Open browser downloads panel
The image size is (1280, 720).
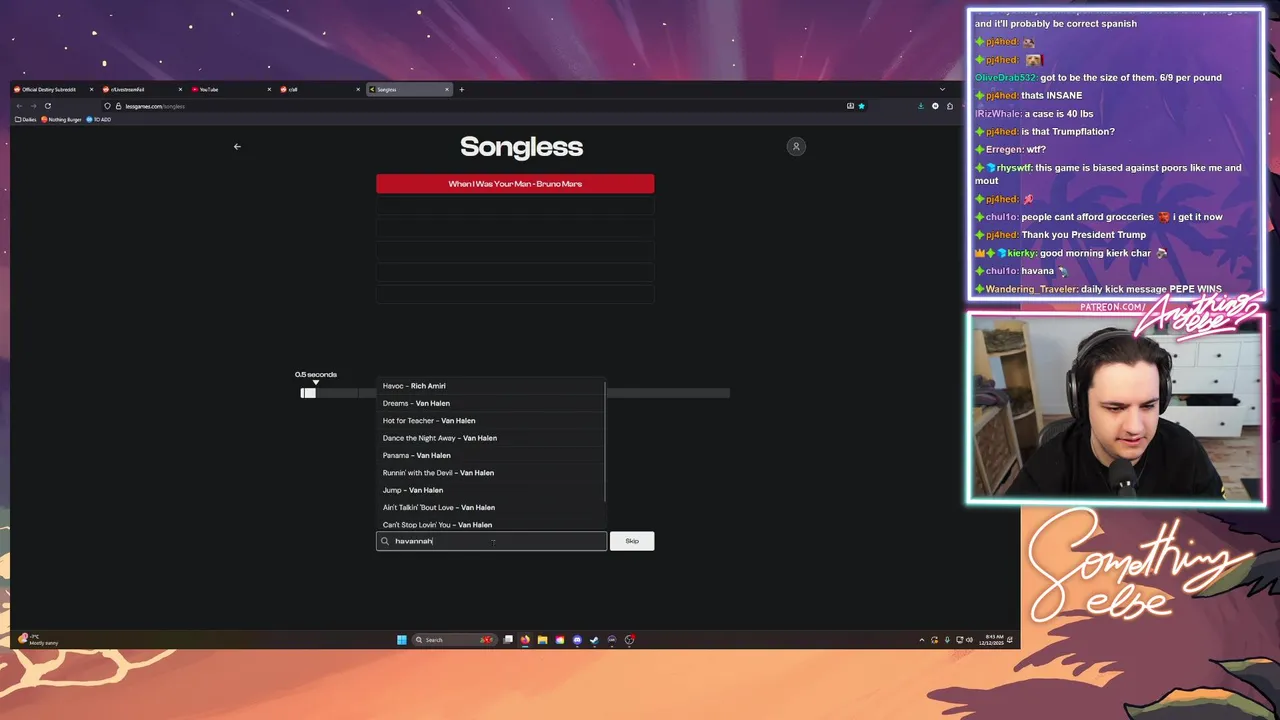tap(921, 106)
